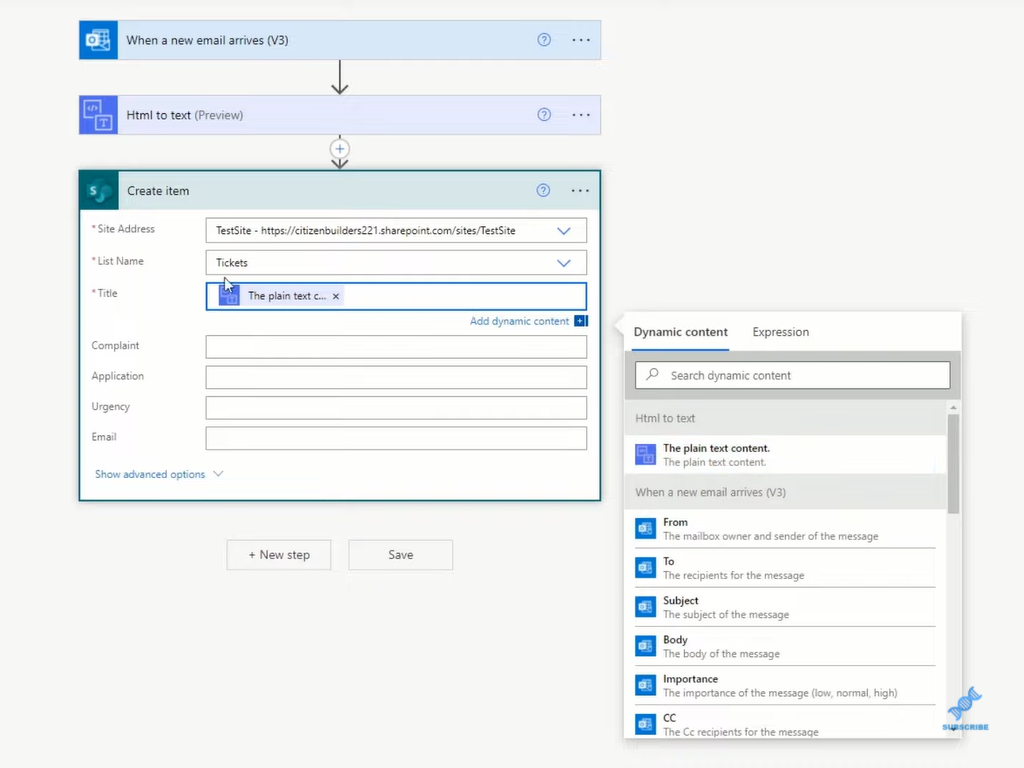
Task: Click the SharePoint icon on Create item
Action: coord(99,191)
